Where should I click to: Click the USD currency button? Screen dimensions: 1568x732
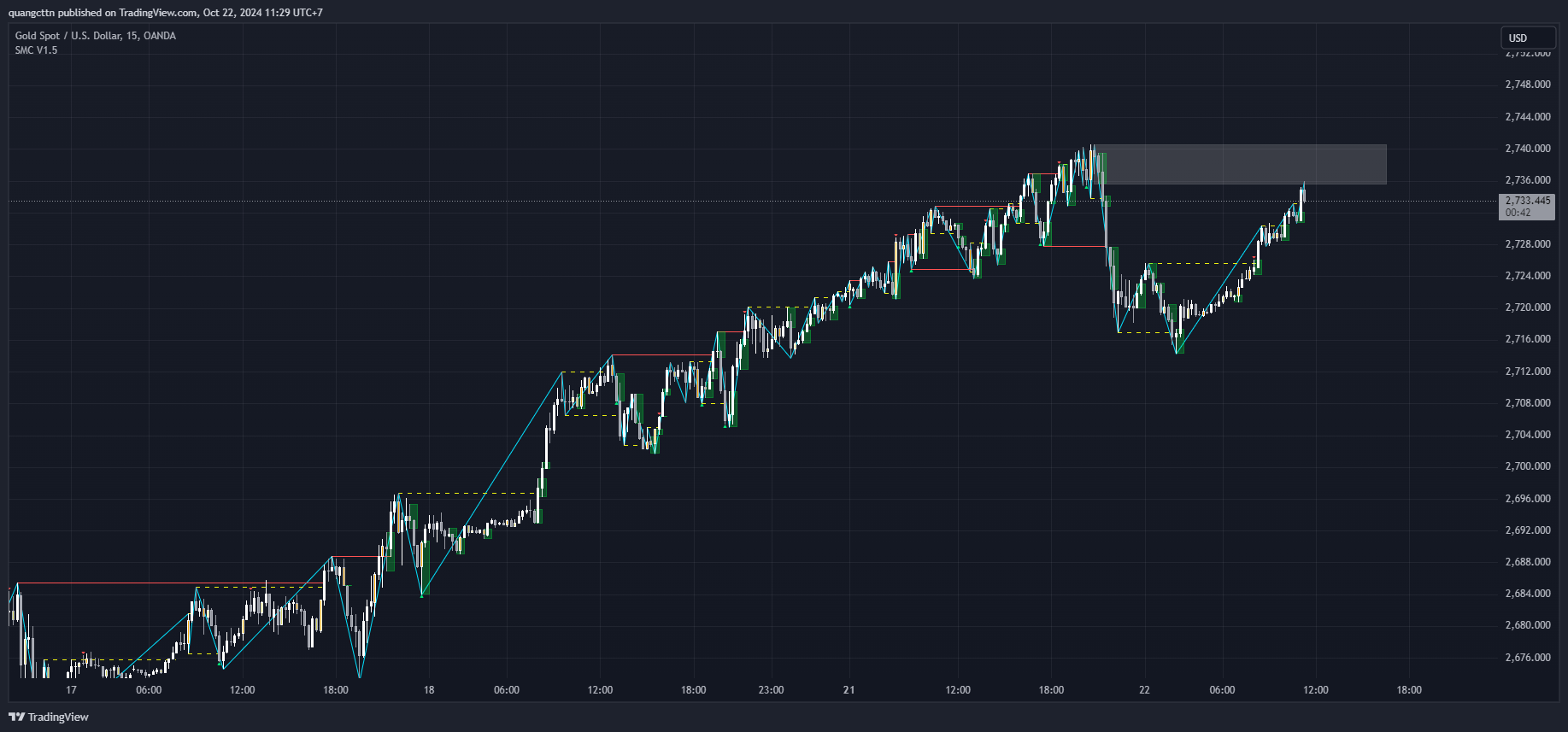[1528, 38]
